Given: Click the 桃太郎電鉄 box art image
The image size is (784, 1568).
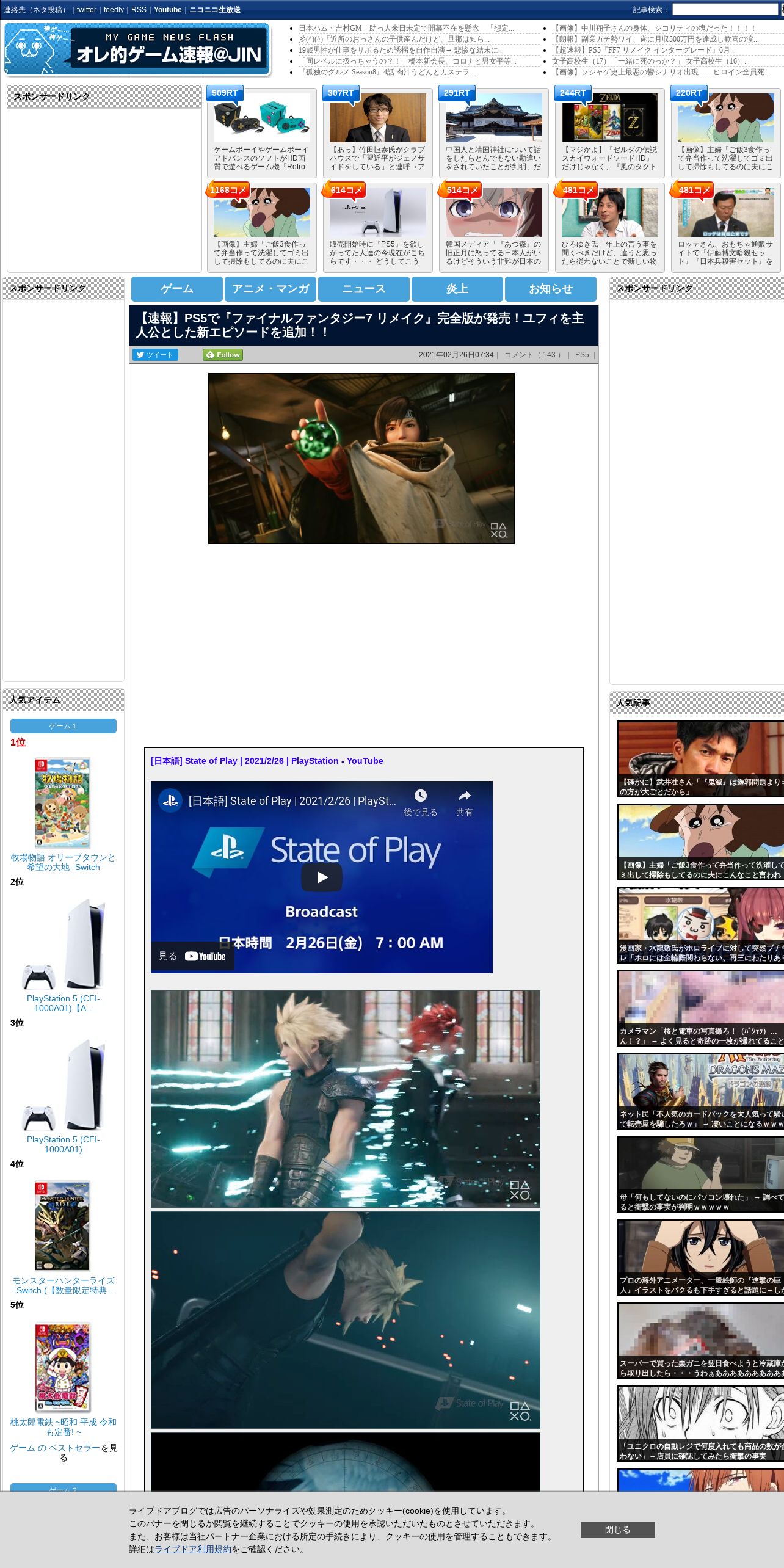Looking at the screenshot, I should pyautogui.click(x=62, y=1367).
